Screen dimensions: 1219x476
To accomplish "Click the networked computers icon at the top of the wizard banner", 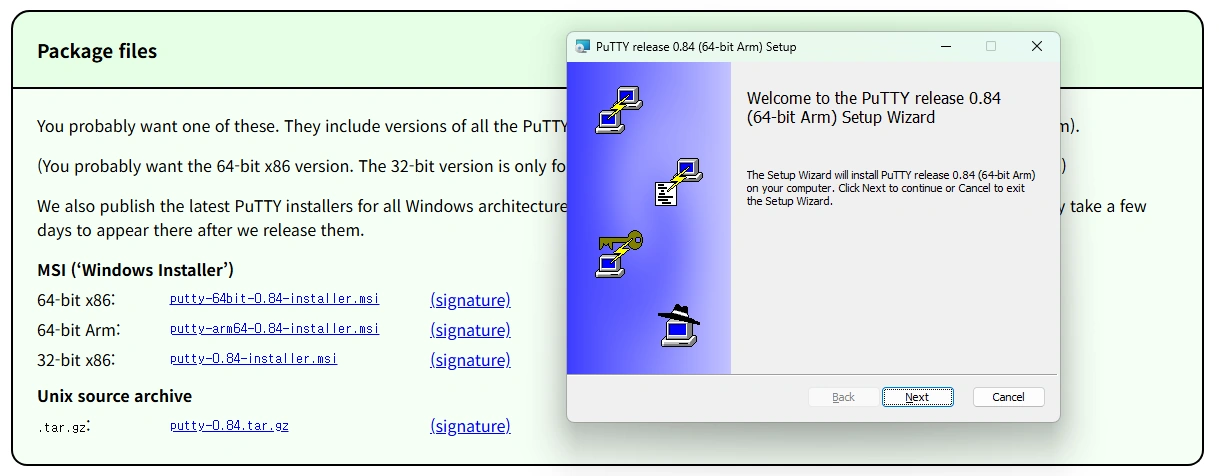I will pos(619,110).
